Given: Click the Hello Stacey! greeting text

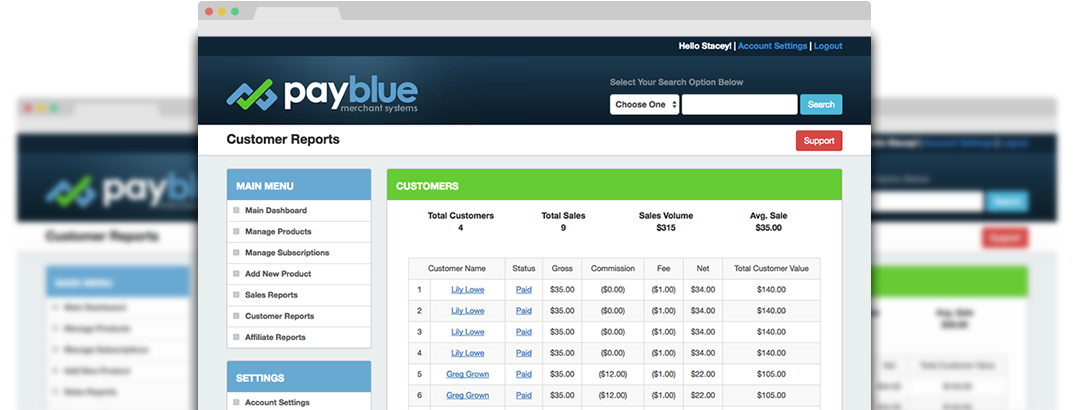Looking at the screenshot, I should (705, 46).
